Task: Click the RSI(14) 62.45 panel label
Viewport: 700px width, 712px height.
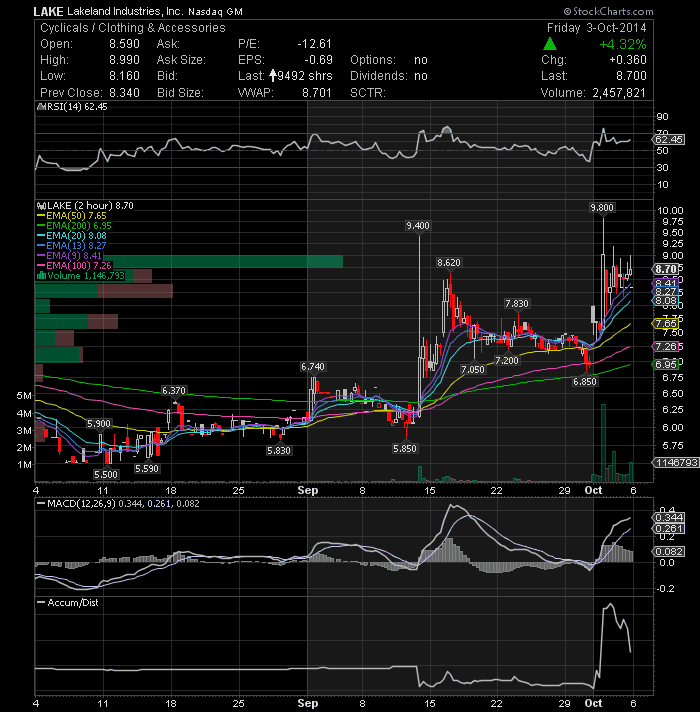Action: (x=77, y=107)
